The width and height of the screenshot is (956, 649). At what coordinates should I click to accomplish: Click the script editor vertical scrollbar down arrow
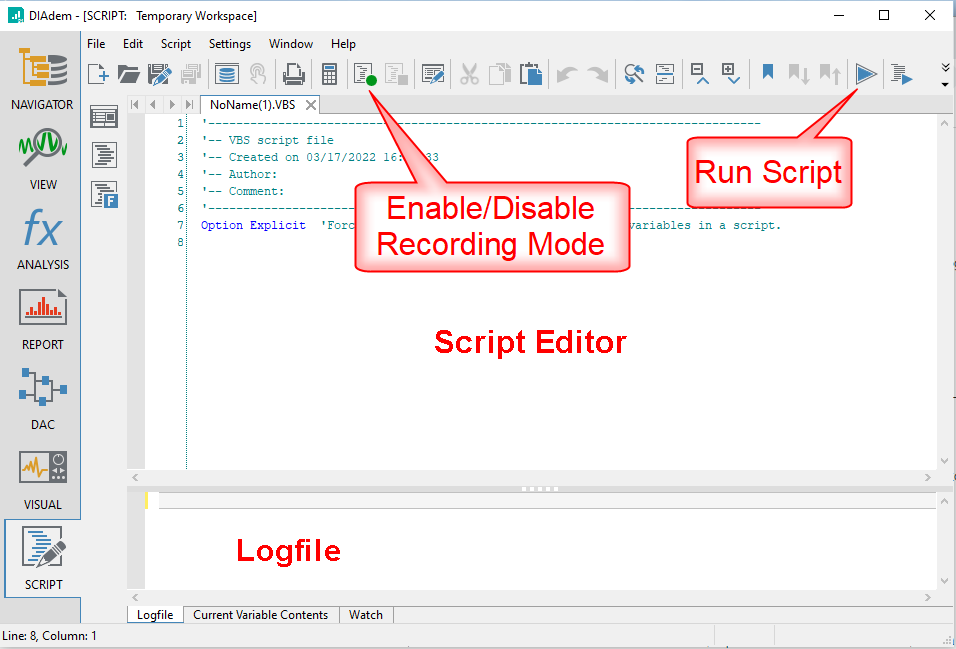(945, 461)
